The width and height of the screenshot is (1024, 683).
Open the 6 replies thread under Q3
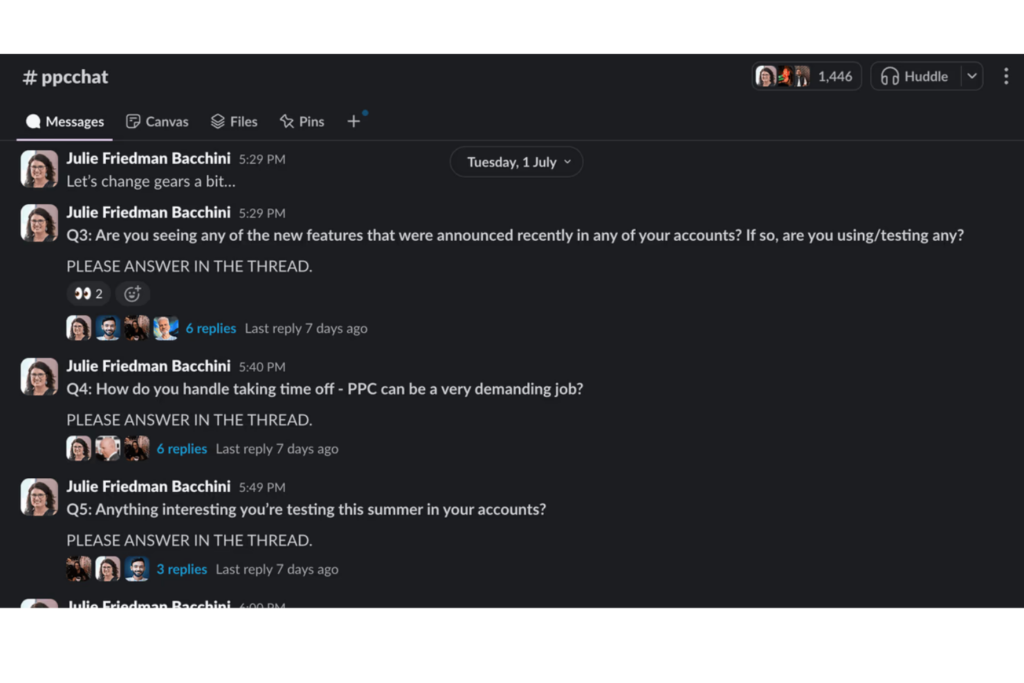[211, 328]
